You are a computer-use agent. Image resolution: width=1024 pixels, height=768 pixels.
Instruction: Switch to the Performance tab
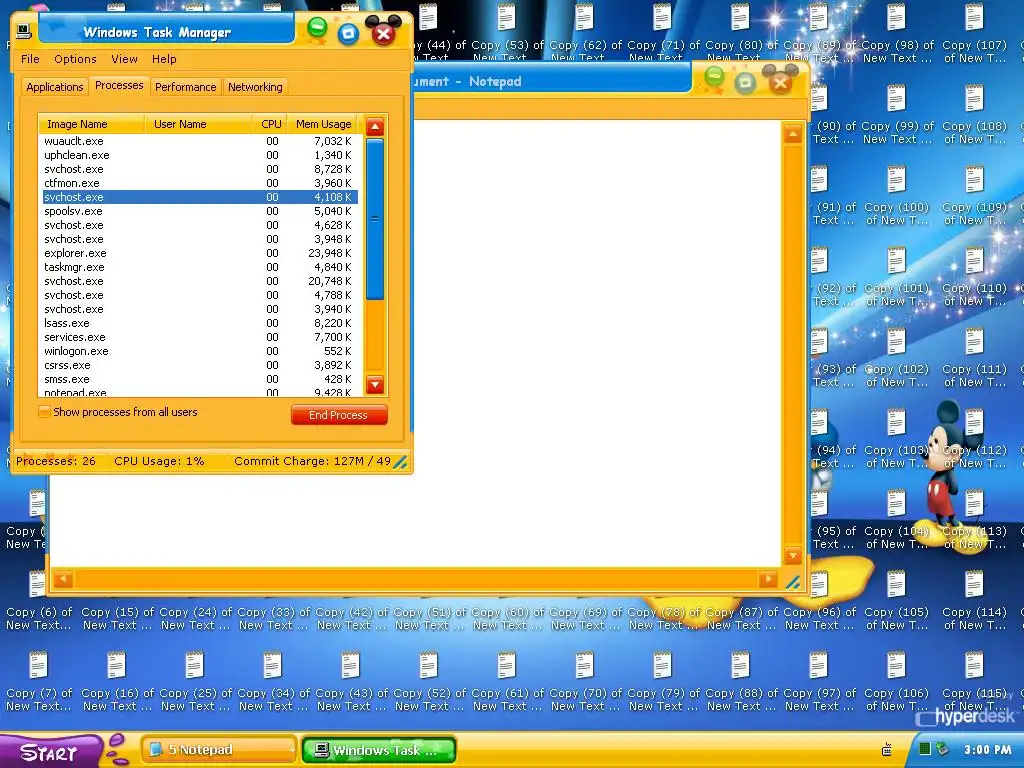[185, 87]
